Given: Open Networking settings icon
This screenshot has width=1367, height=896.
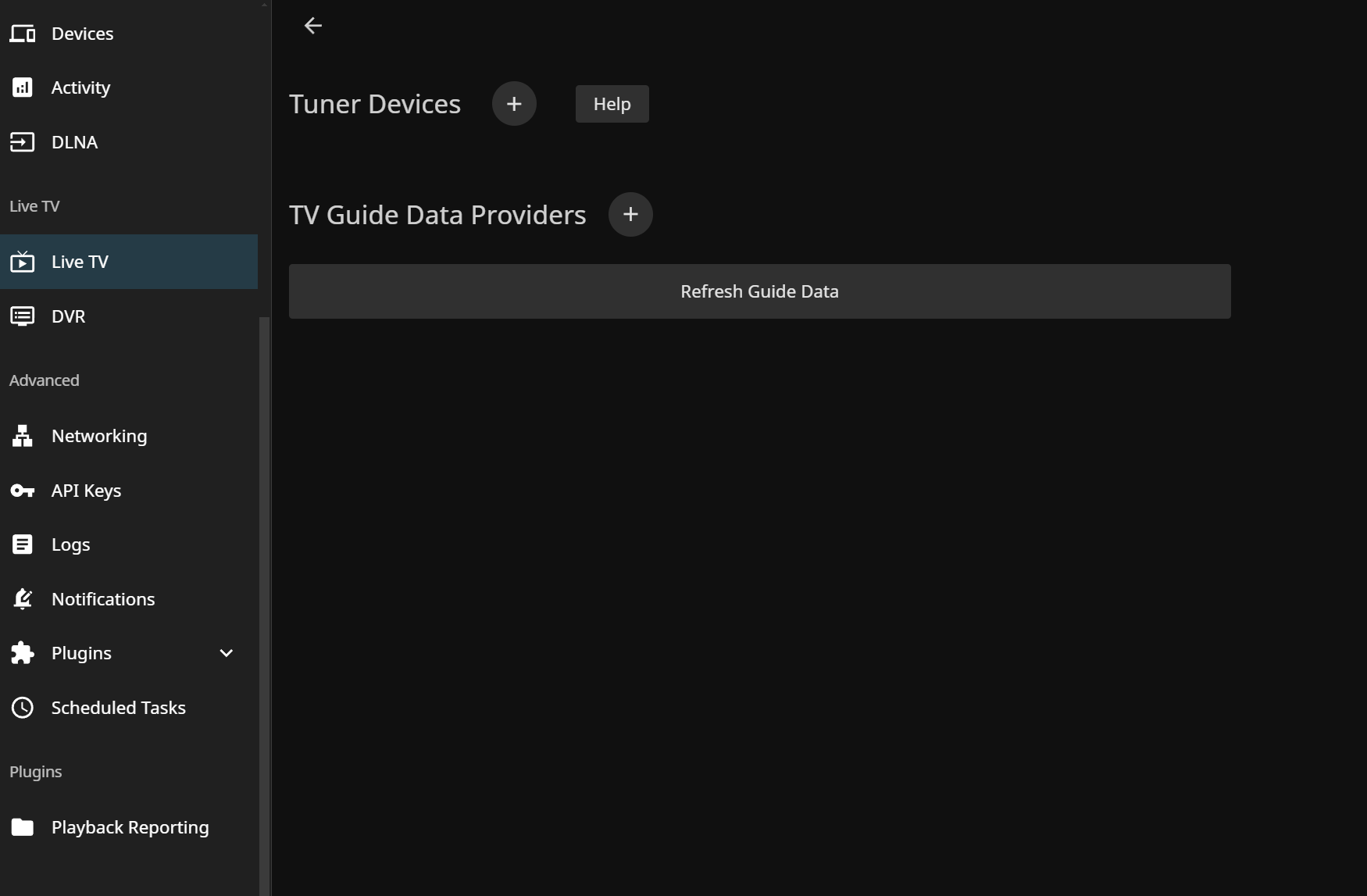Looking at the screenshot, I should [x=23, y=436].
